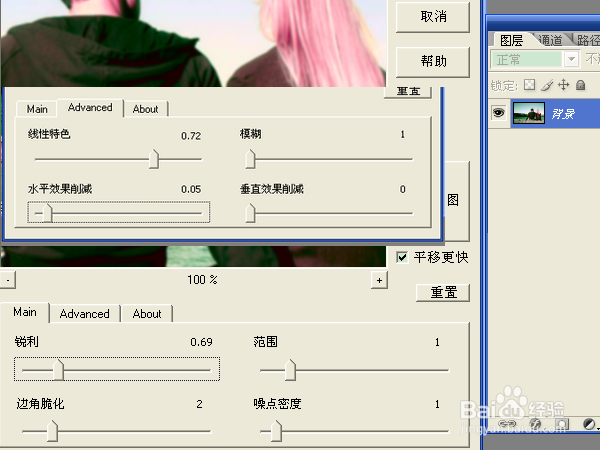Click lock all padlock icon
Image resolution: width=600 pixels, height=450 pixels.
580,85
